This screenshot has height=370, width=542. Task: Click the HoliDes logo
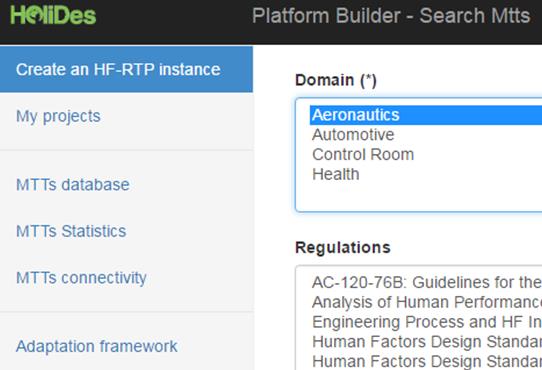pyautogui.click(x=53, y=16)
